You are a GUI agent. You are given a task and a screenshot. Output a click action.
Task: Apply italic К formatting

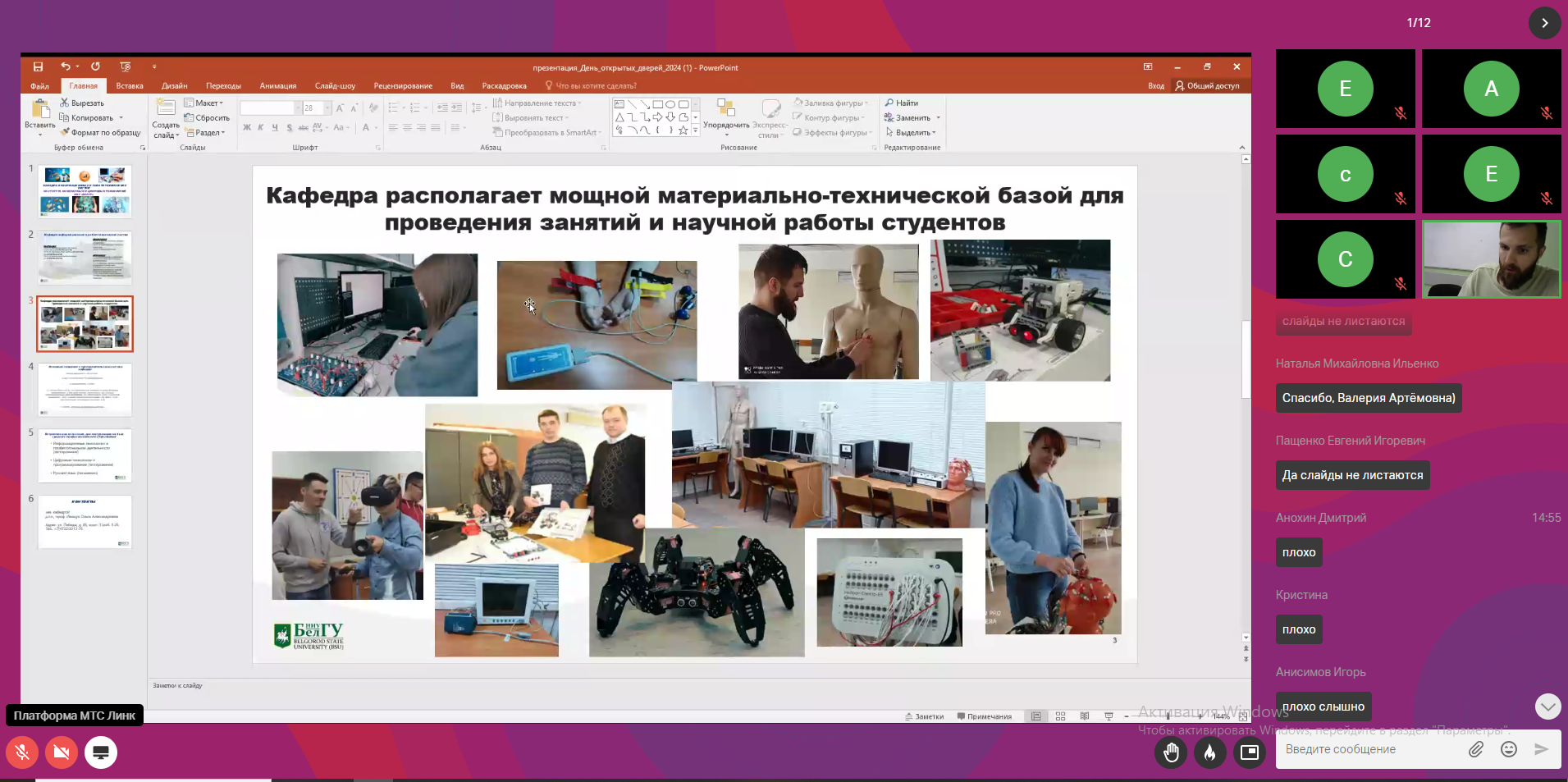(261, 128)
